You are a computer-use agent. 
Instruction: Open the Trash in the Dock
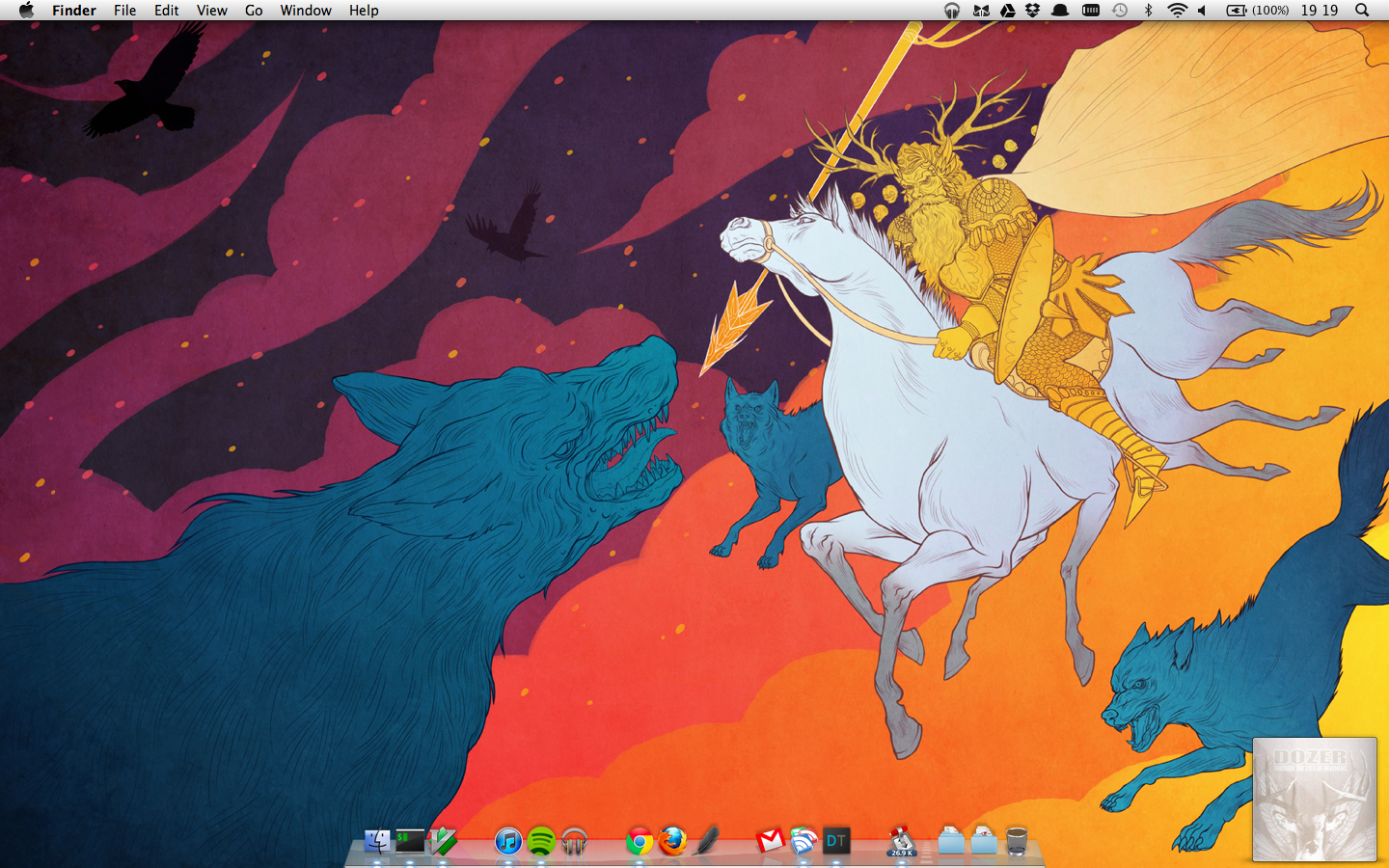point(1016,841)
